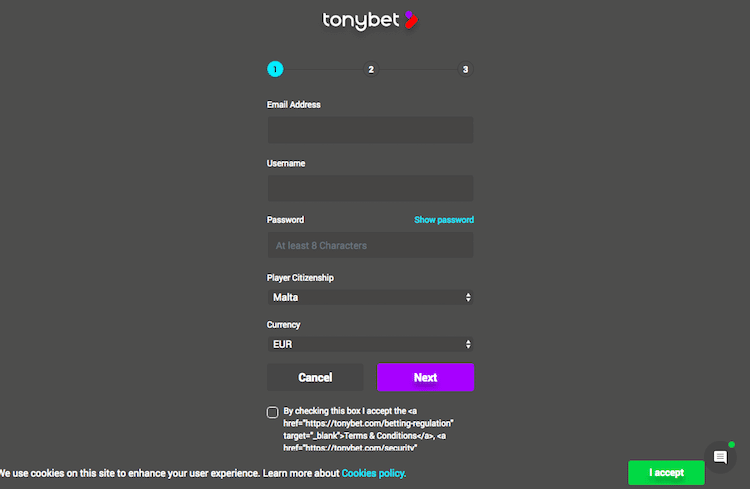Expand the Currency dropdown showing EUR
This screenshot has height=489, width=750.
coord(370,344)
